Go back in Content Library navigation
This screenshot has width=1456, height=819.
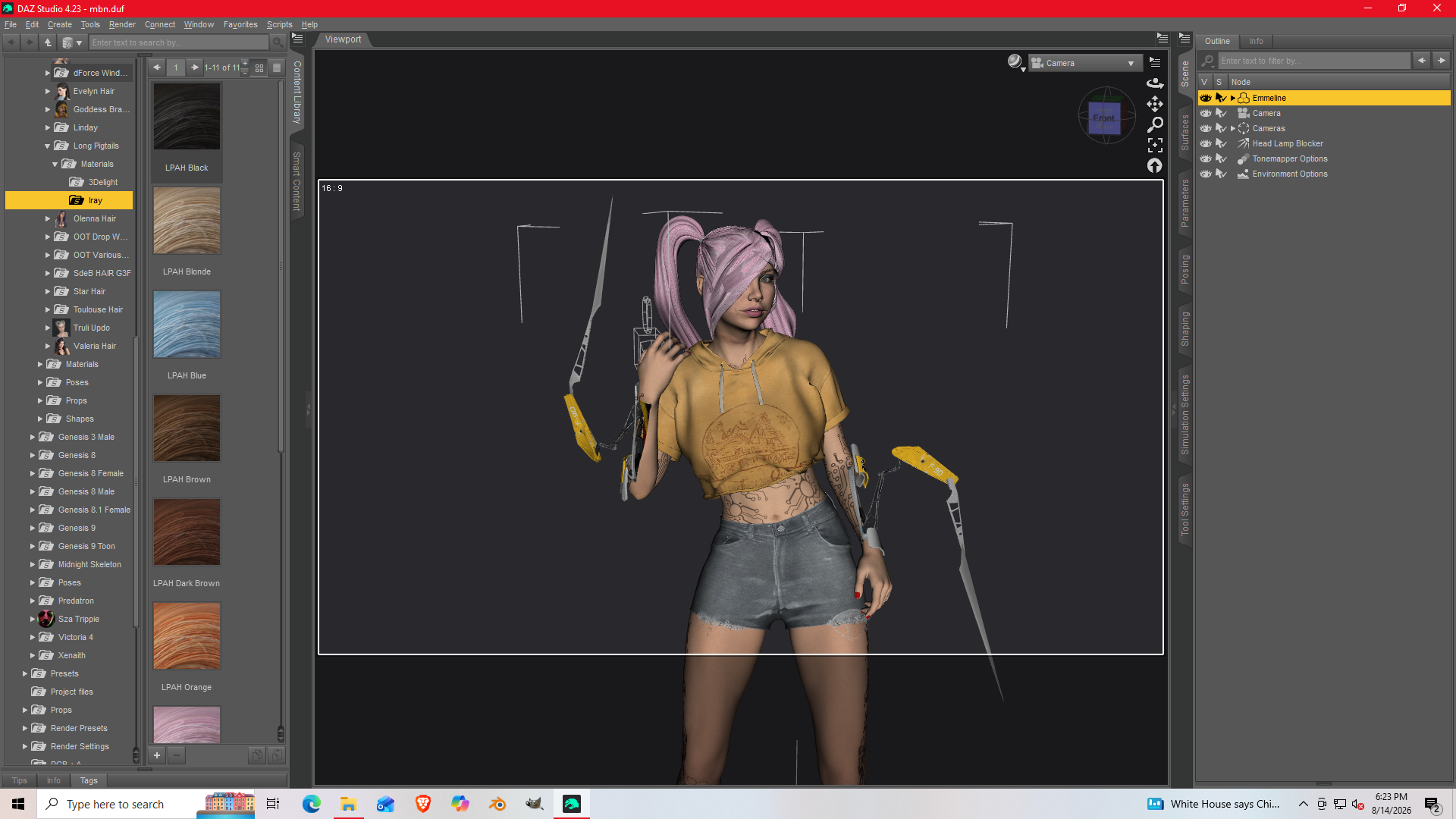point(11,42)
